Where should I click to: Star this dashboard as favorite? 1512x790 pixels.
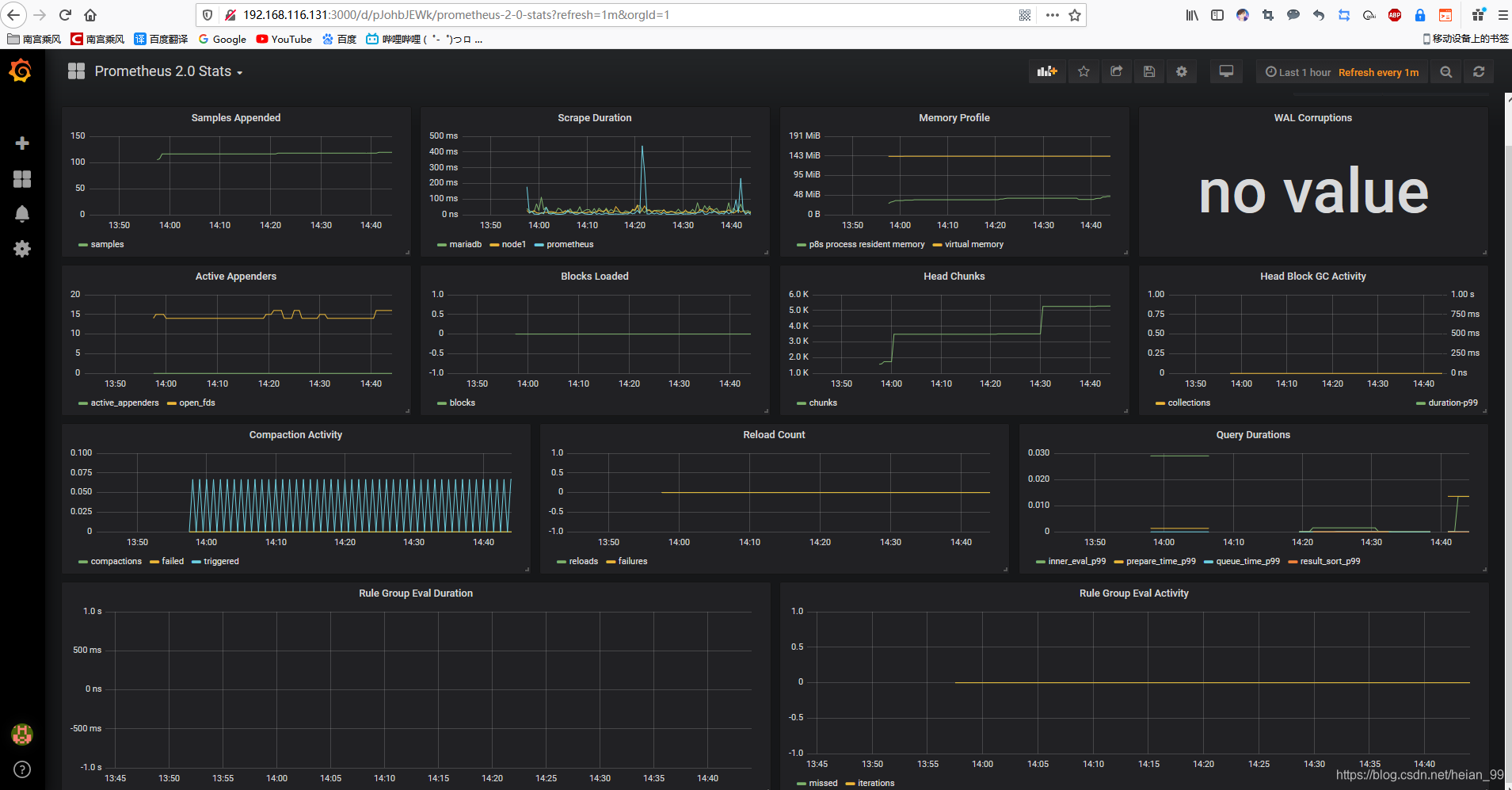coord(1084,71)
